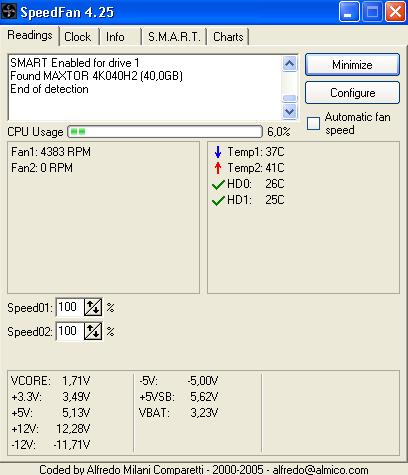Open the Configure dialog button
Image resolution: width=408 pixels, height=475 pixels.
(352, 93)
